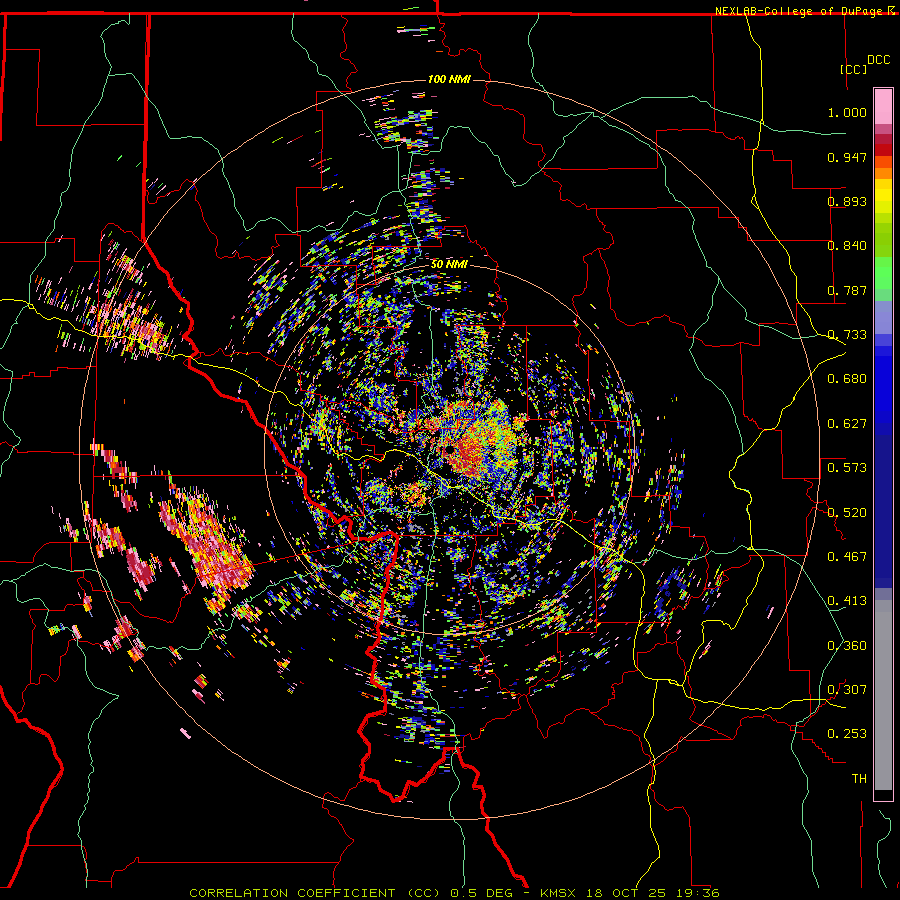Click the 0.627 legend value
The image size is (900, 900).
point(847,424)
